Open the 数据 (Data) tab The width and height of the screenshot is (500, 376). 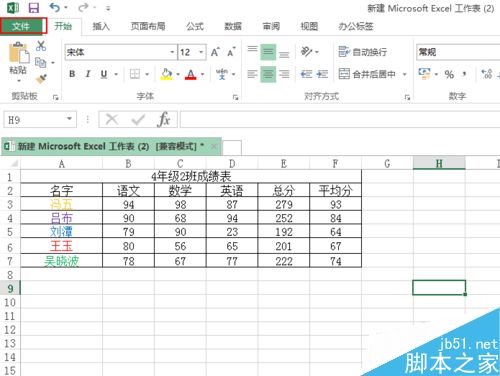click(x=233, y=26)
